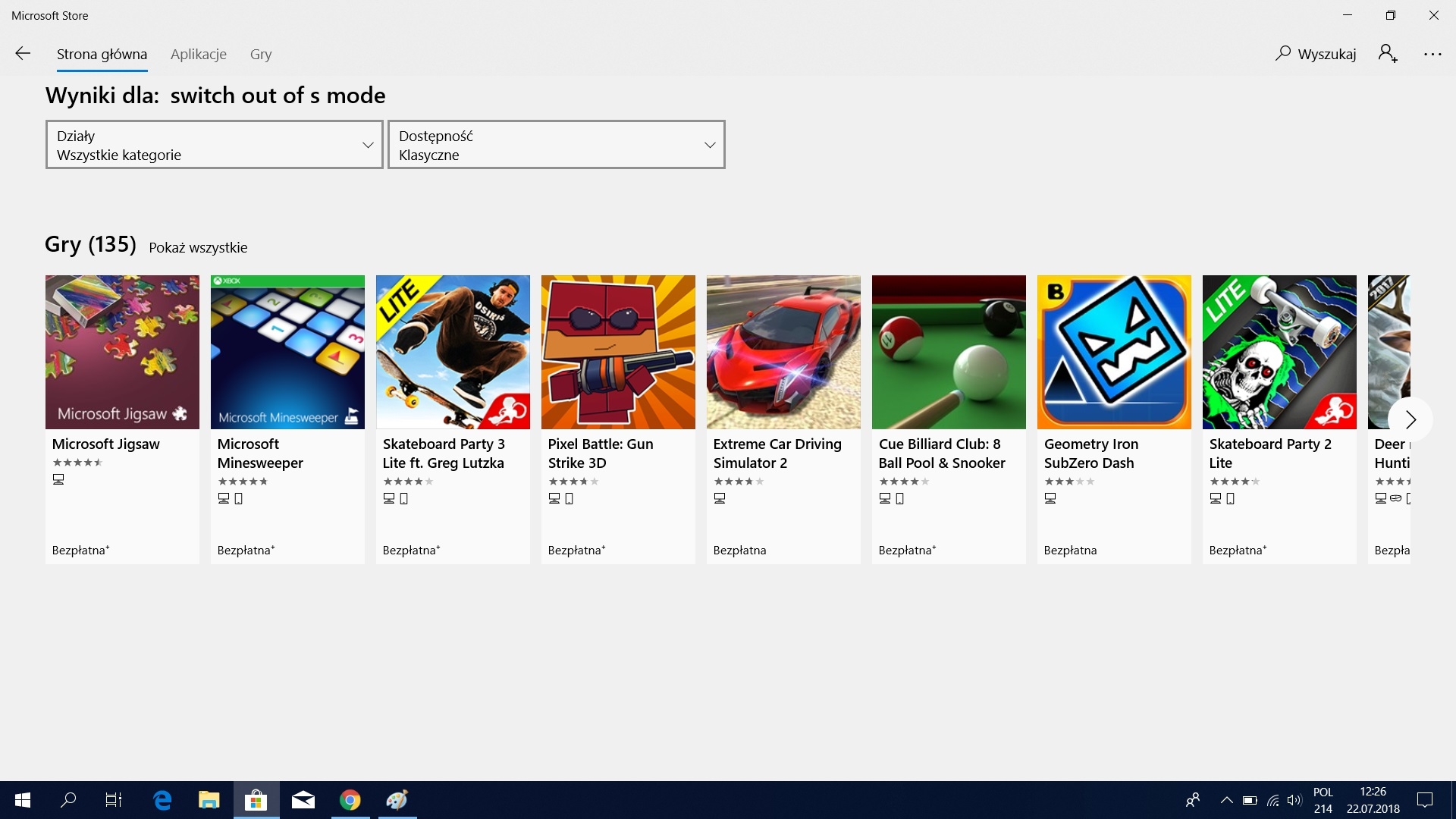Click Bezpłatna price under Microsoft Jigsaw
1456x819 pixels.
(x=80, y=551)
